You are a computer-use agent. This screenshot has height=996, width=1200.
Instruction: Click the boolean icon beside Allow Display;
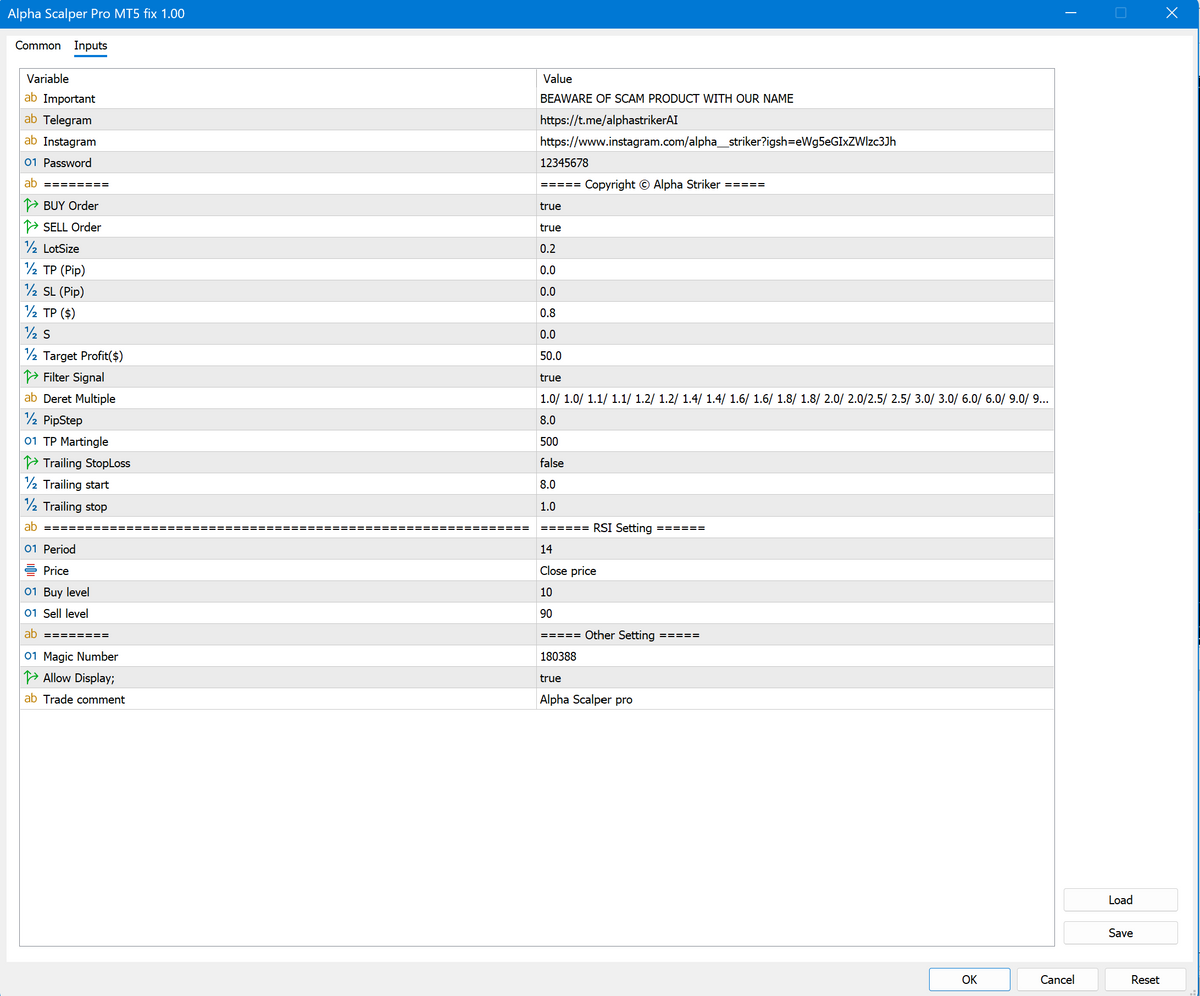tap(30, 679)
